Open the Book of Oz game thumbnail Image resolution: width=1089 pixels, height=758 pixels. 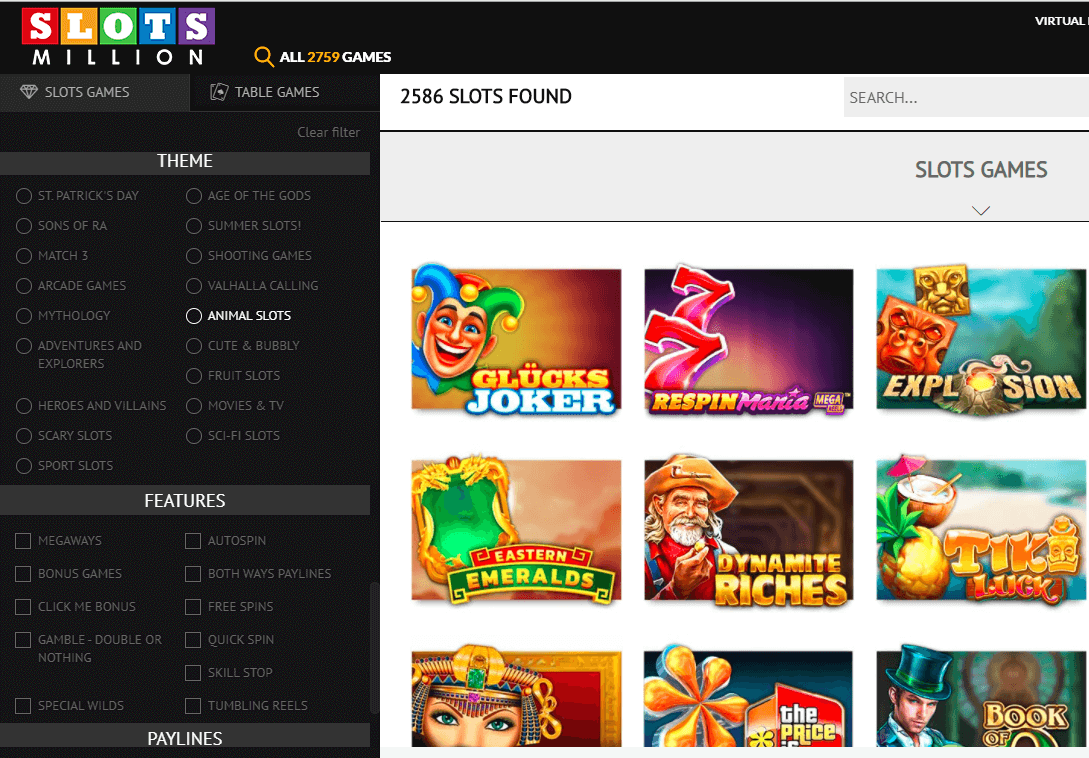point(981,695)
